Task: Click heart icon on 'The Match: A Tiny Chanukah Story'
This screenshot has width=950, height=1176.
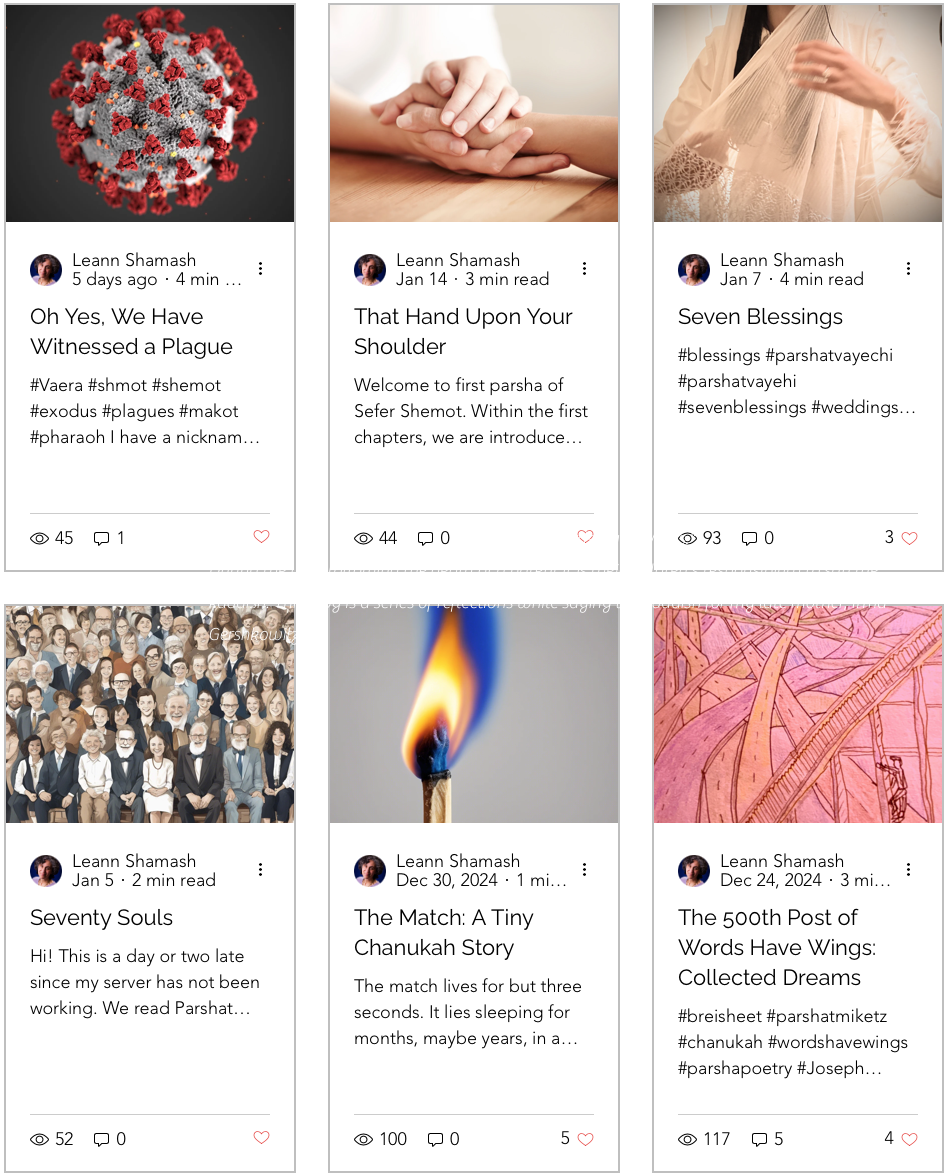Action: coord(585,1138)
